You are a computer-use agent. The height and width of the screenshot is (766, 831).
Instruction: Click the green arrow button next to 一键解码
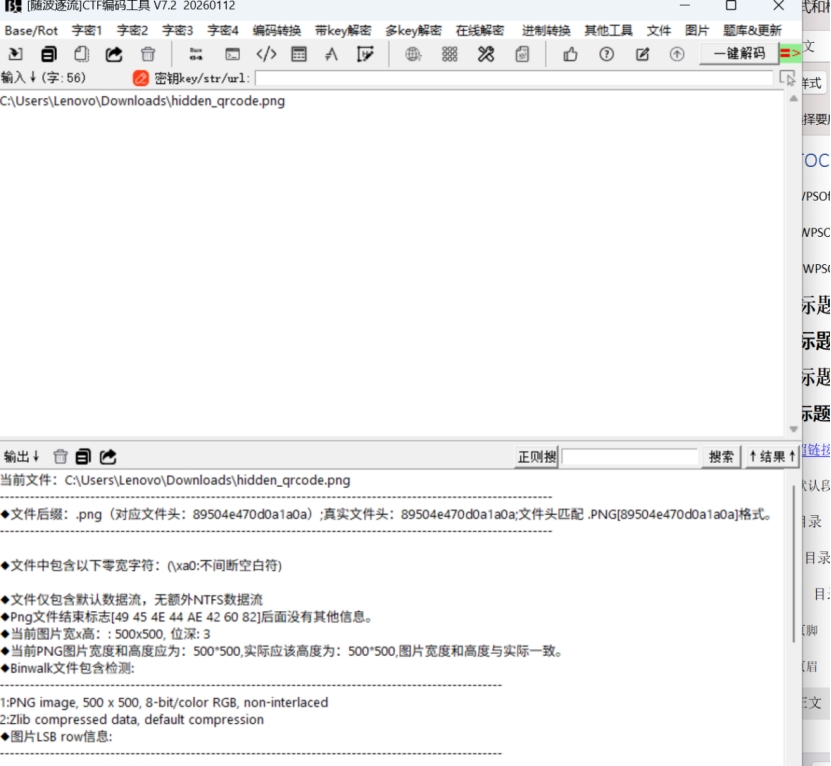pos(790,54)
